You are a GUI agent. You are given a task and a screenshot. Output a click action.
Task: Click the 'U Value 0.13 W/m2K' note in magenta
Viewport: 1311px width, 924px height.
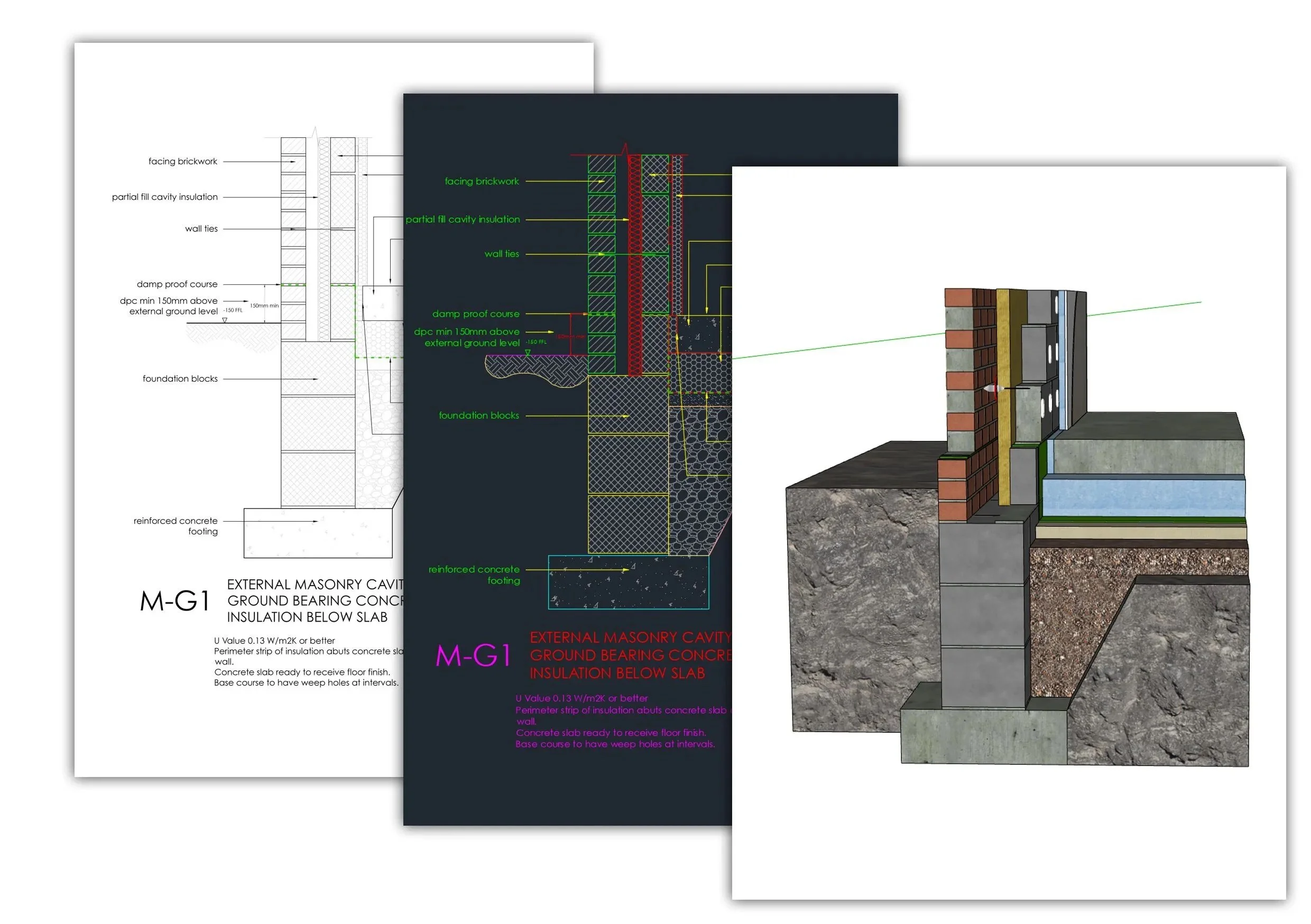click(x=581, y=698)
